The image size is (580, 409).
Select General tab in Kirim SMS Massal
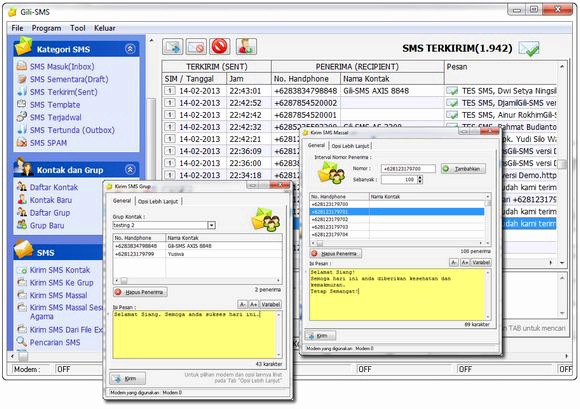pyautogui.click(x=317, y=146)
